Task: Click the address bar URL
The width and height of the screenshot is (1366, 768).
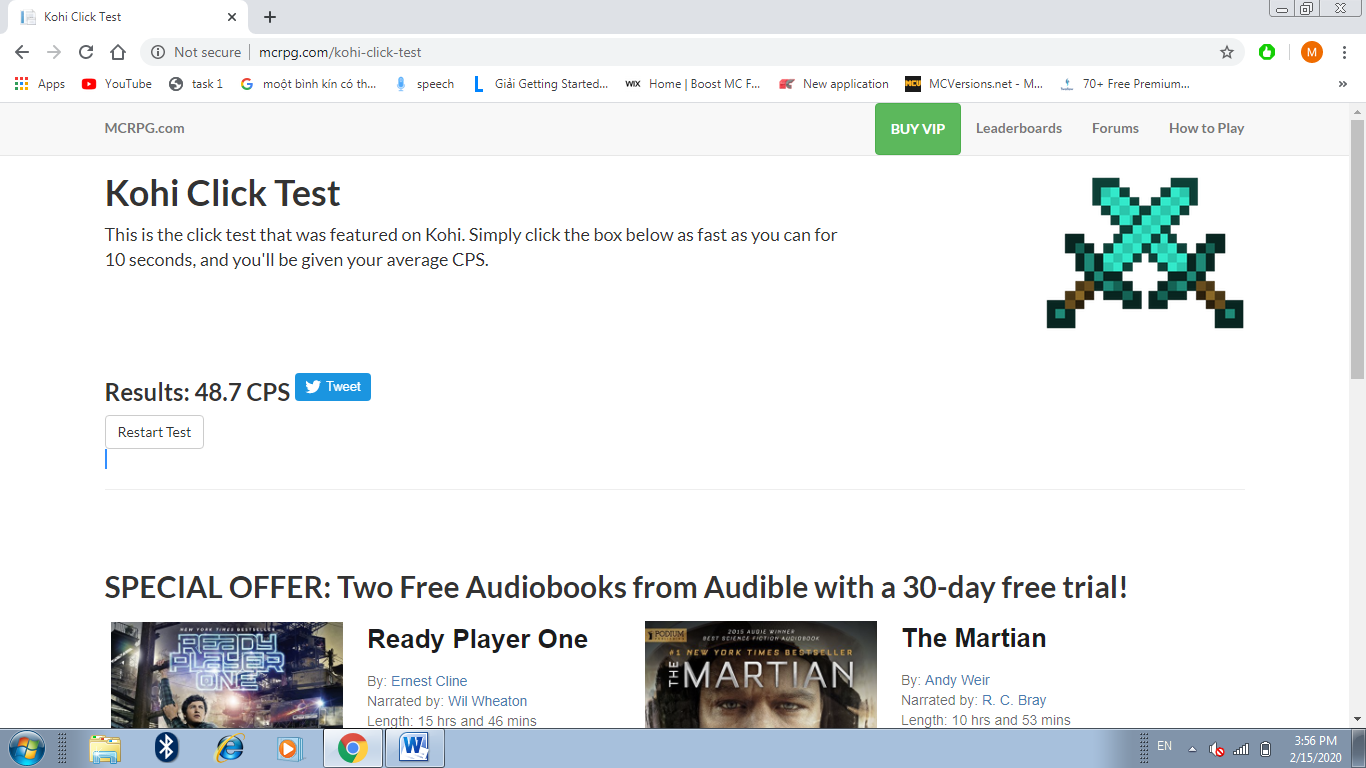Action: (x=340, y=52)
